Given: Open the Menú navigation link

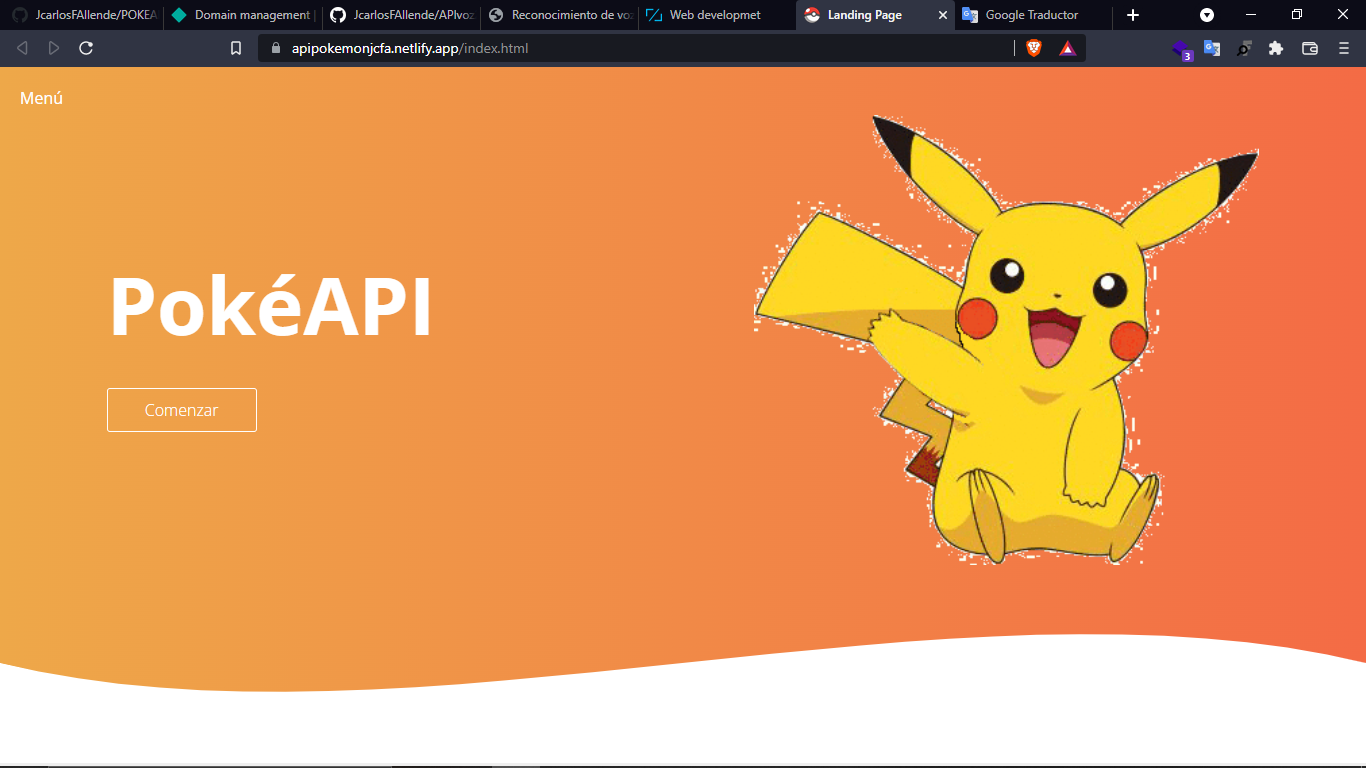Looking at the screenshot, I should [x=41, y=98].
